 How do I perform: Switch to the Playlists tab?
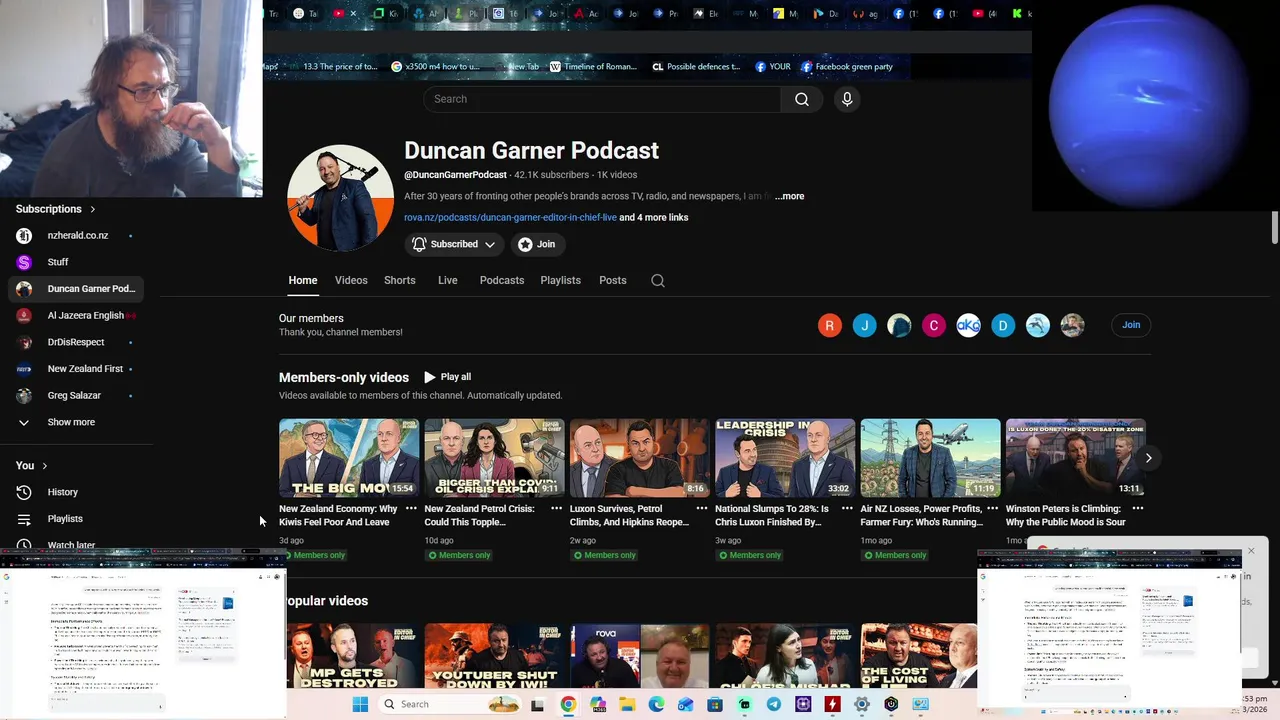tap(561, 281)
